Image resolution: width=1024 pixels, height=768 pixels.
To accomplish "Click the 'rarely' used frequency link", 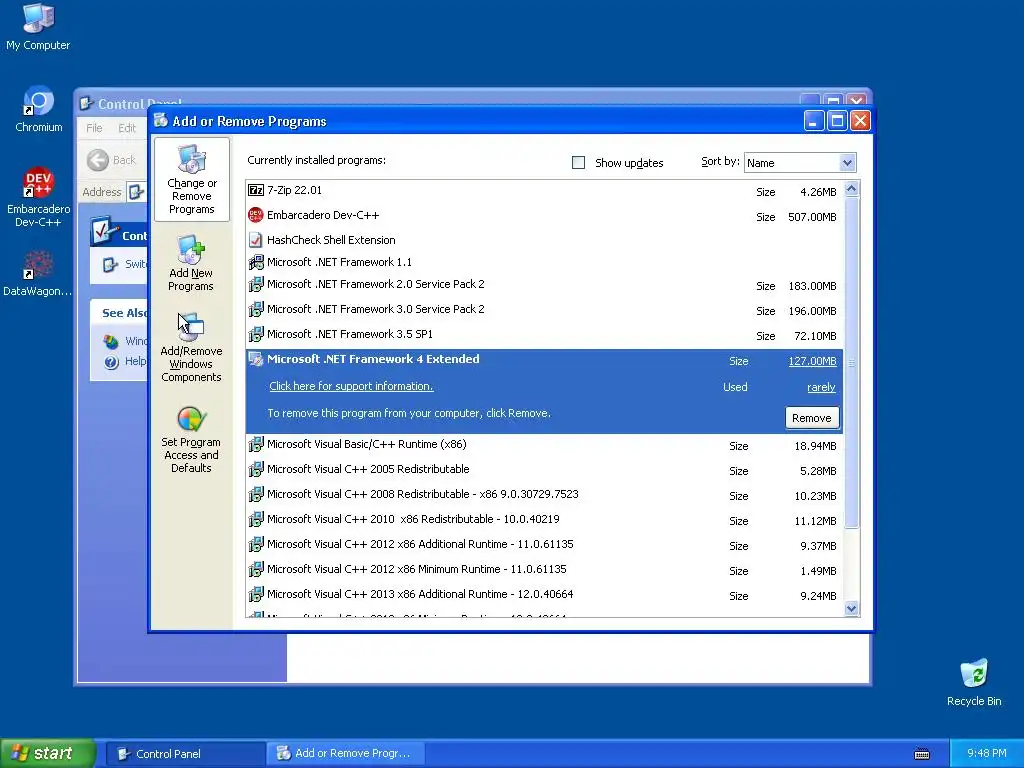I will point(821,387).
